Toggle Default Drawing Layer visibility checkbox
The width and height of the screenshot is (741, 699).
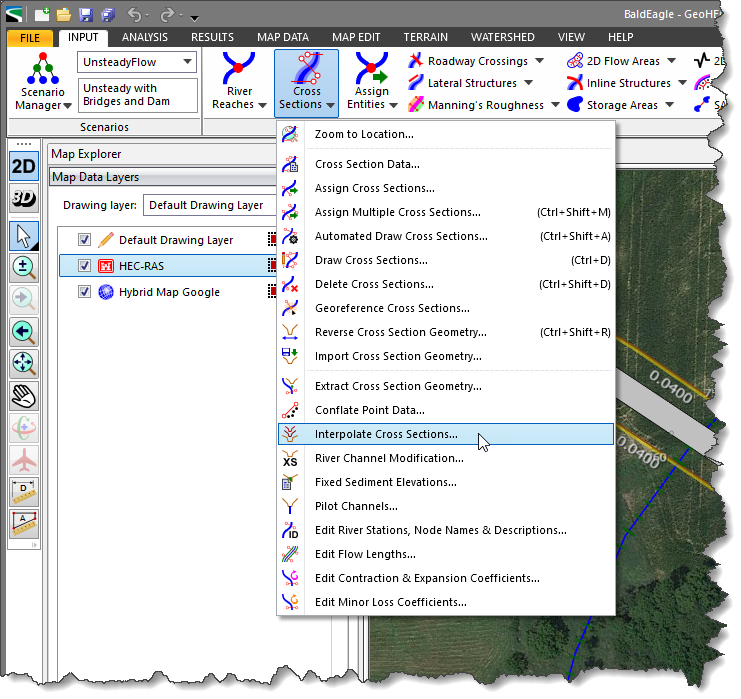click(x=85, y=240)
